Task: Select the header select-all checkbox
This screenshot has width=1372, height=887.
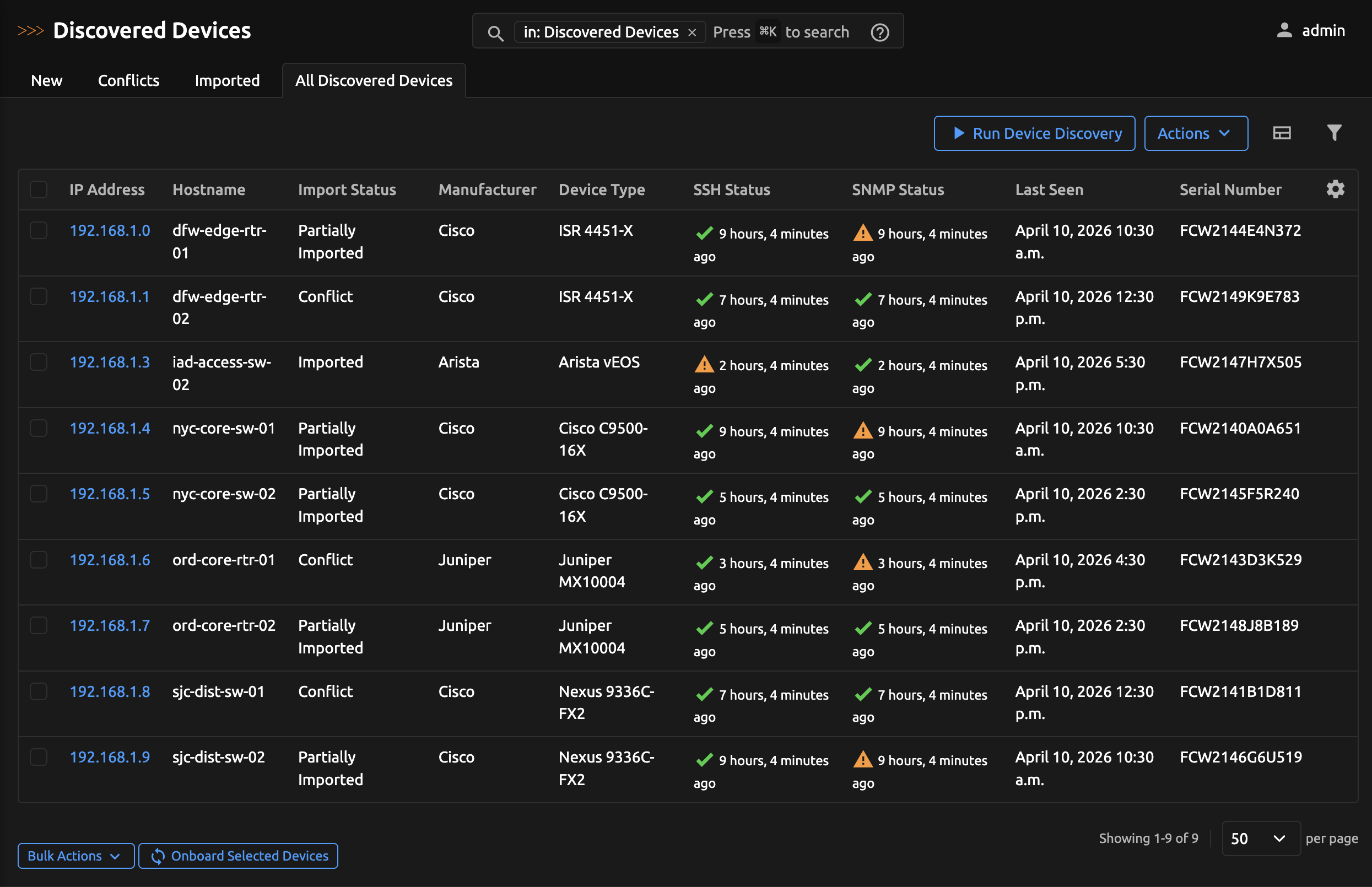Action: pos(38,189)
